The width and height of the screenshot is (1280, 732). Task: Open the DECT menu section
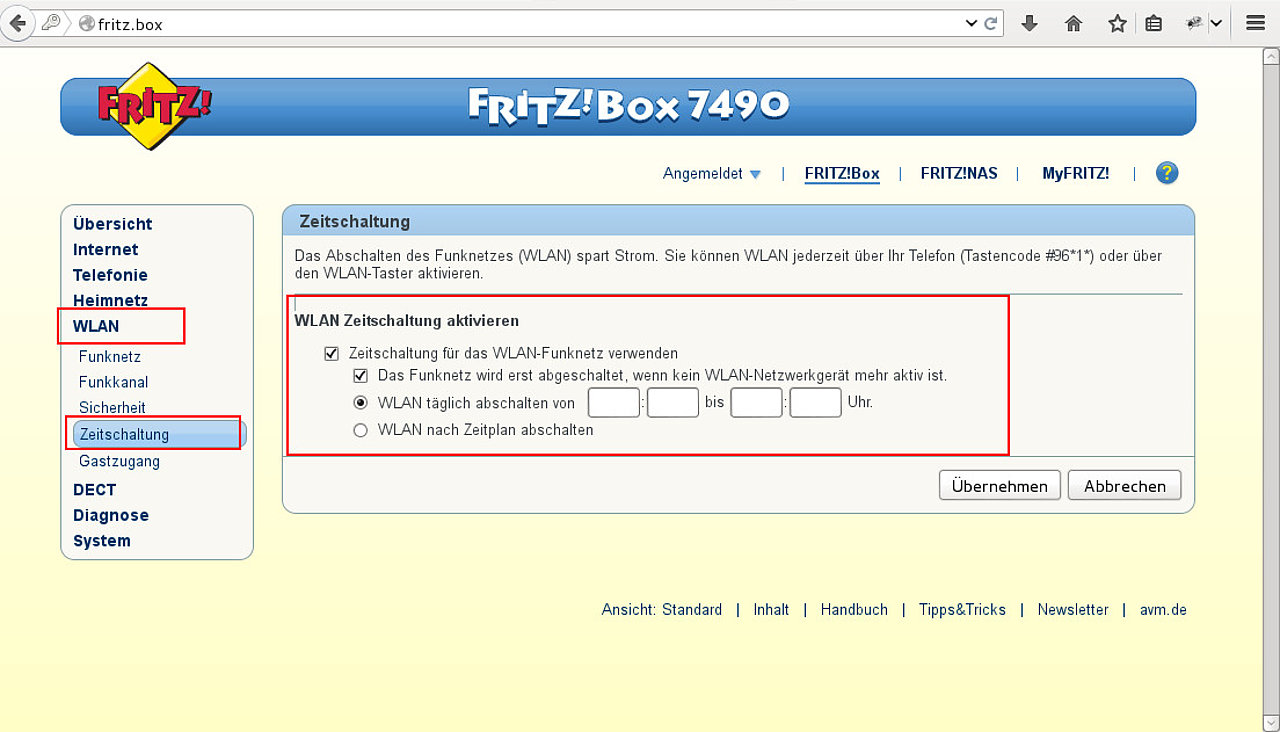click(x=95, y=490)
